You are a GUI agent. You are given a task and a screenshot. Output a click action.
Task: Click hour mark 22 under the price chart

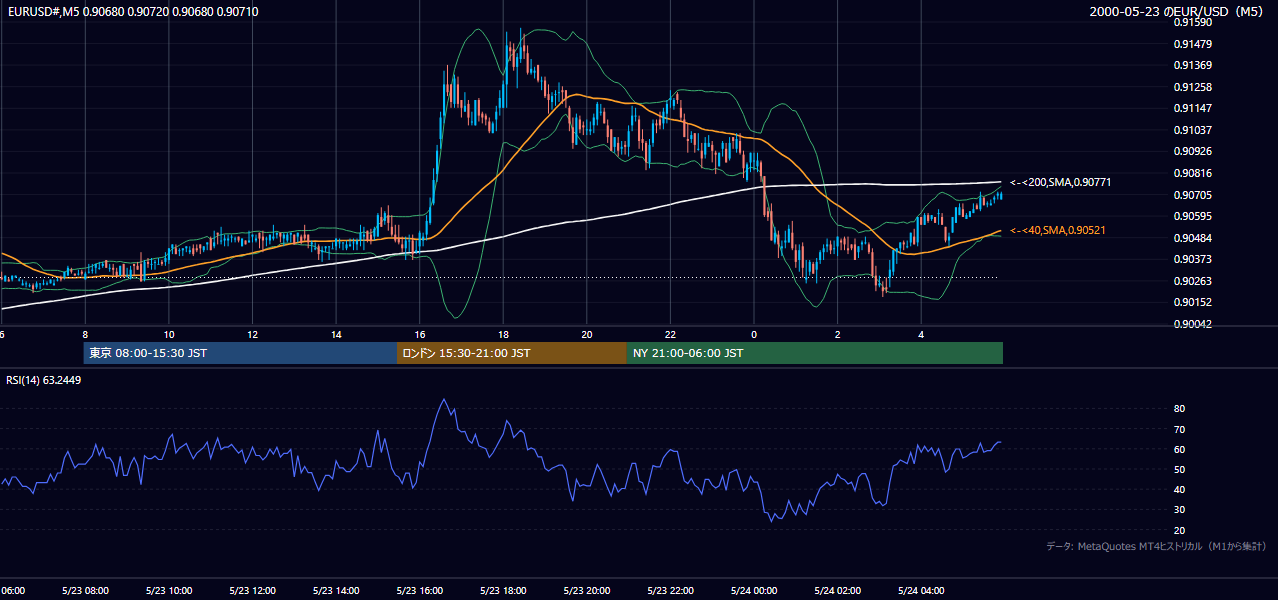pyautogui.click(x=670, y=334)
